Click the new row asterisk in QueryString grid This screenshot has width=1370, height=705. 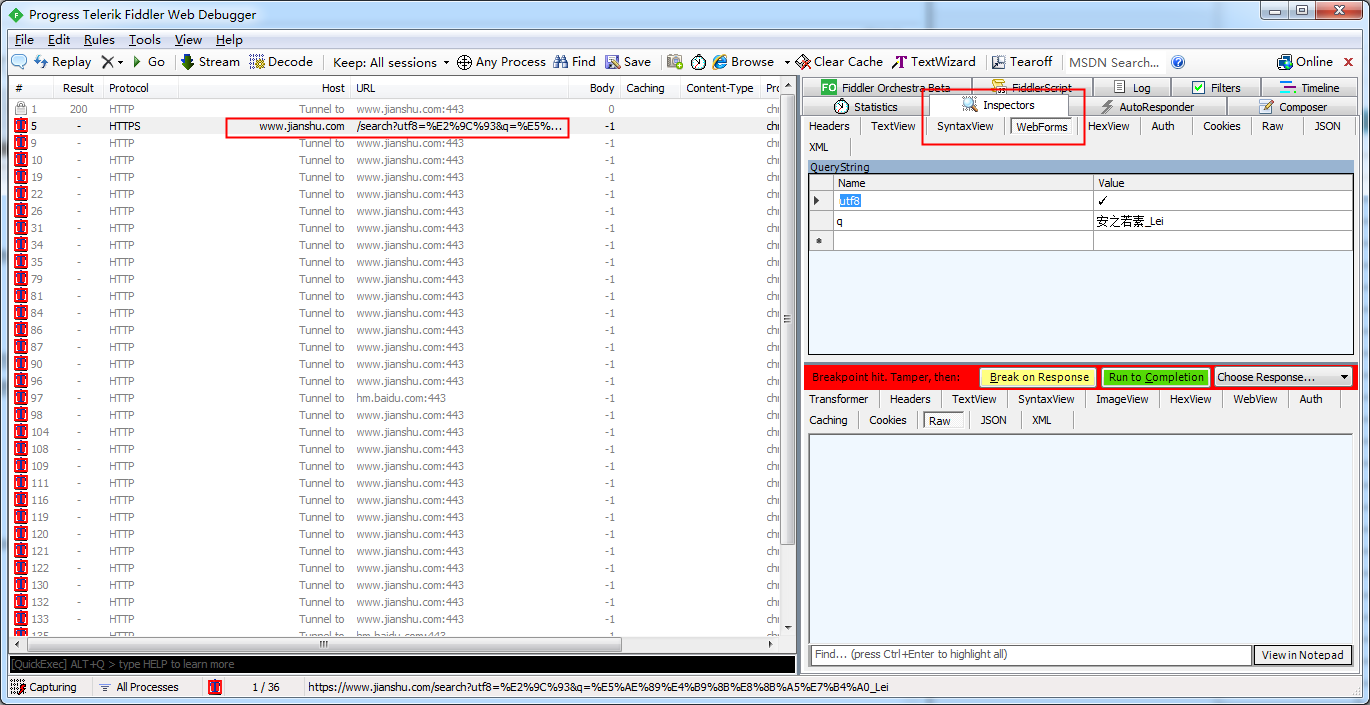click(821, 241)
